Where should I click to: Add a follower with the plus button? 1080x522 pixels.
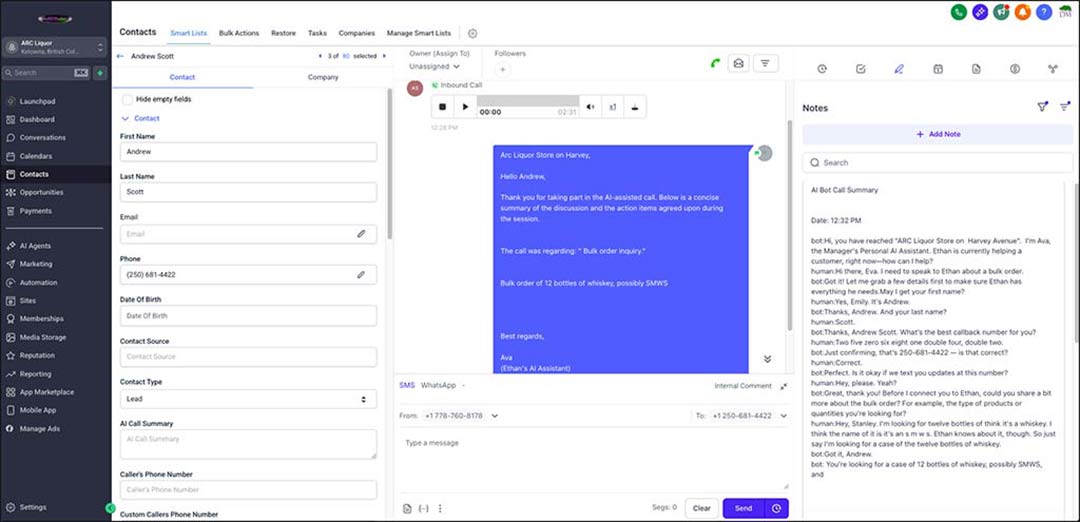pos(502,69)
